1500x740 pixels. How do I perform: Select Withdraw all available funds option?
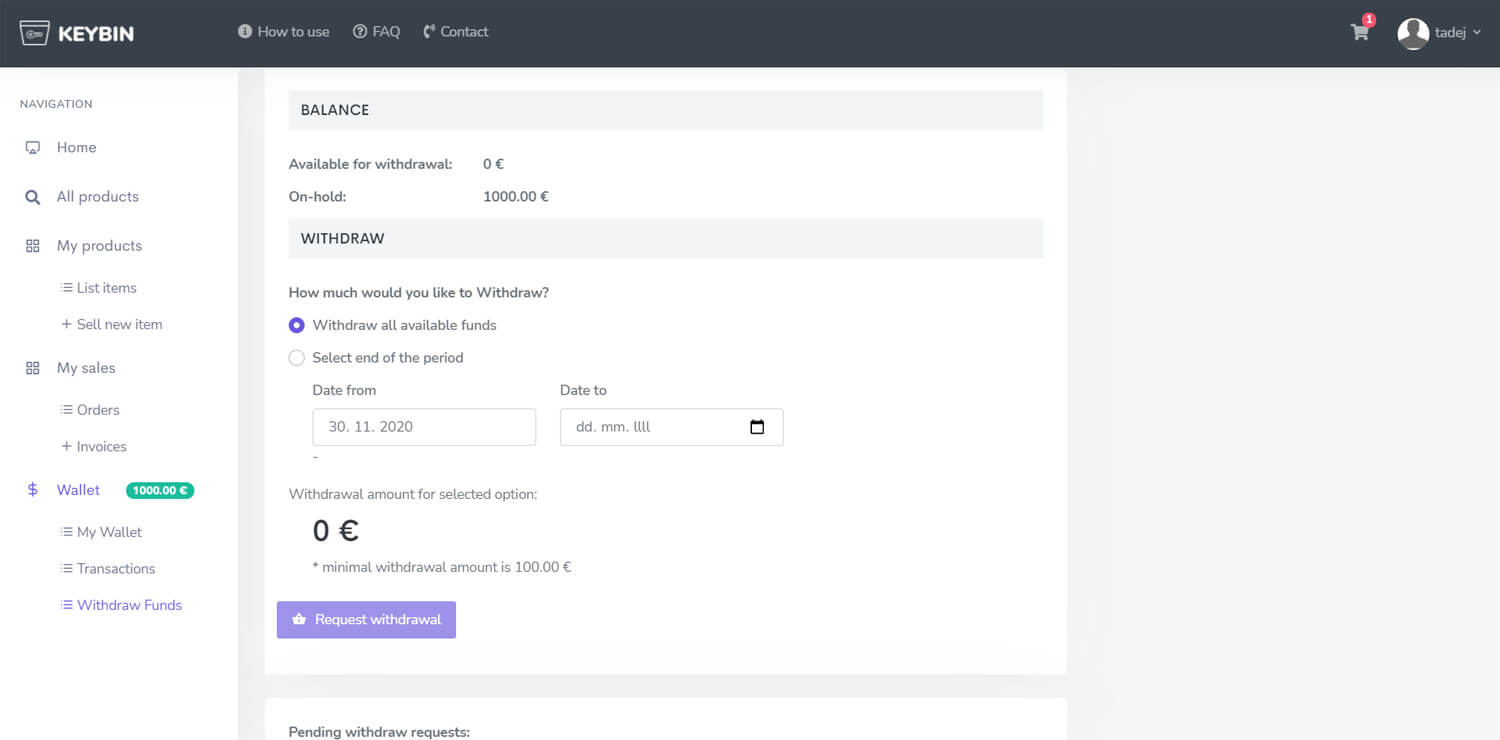[x=296, y=325]
